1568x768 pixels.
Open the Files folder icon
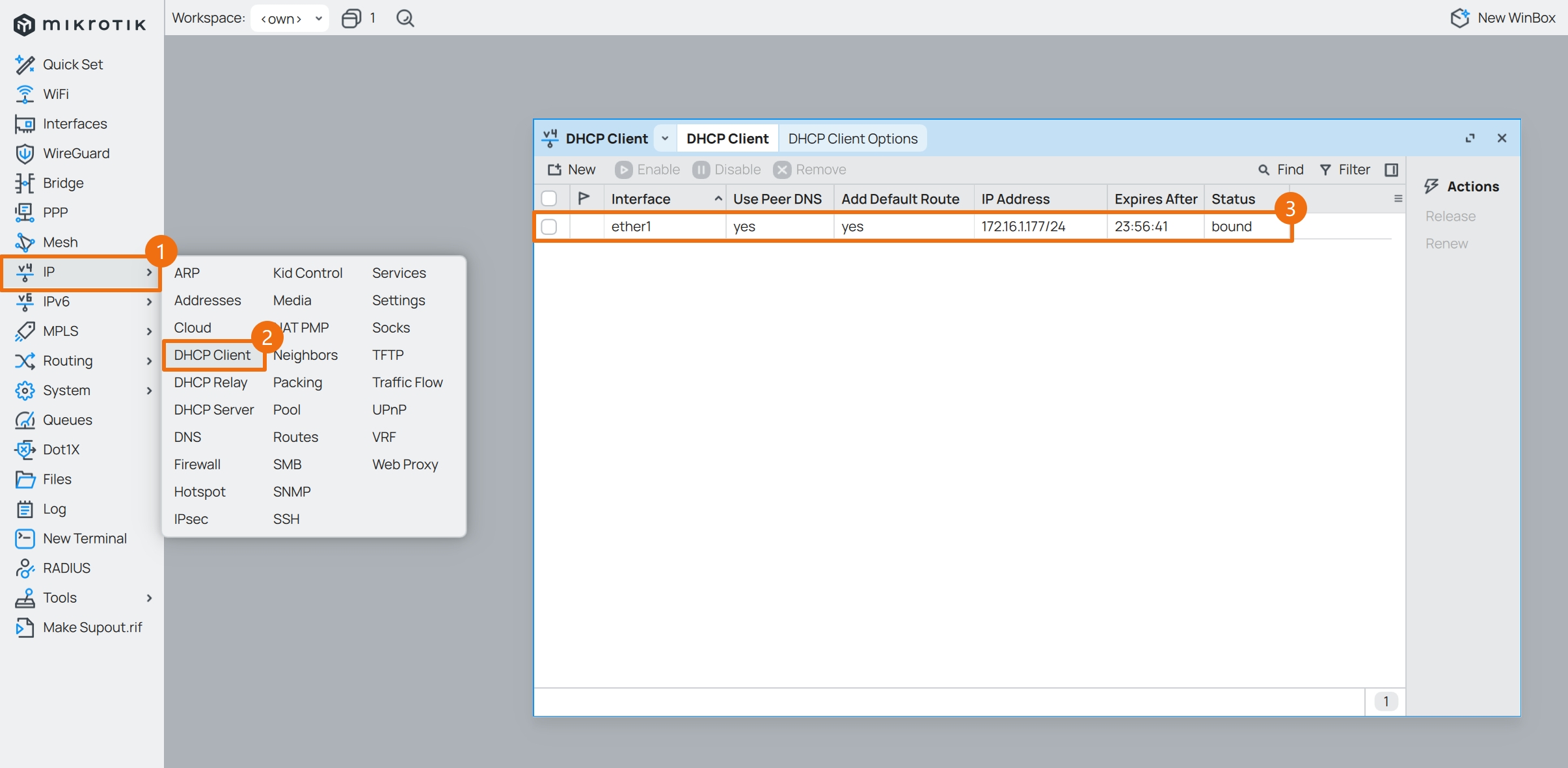[25, 480]
